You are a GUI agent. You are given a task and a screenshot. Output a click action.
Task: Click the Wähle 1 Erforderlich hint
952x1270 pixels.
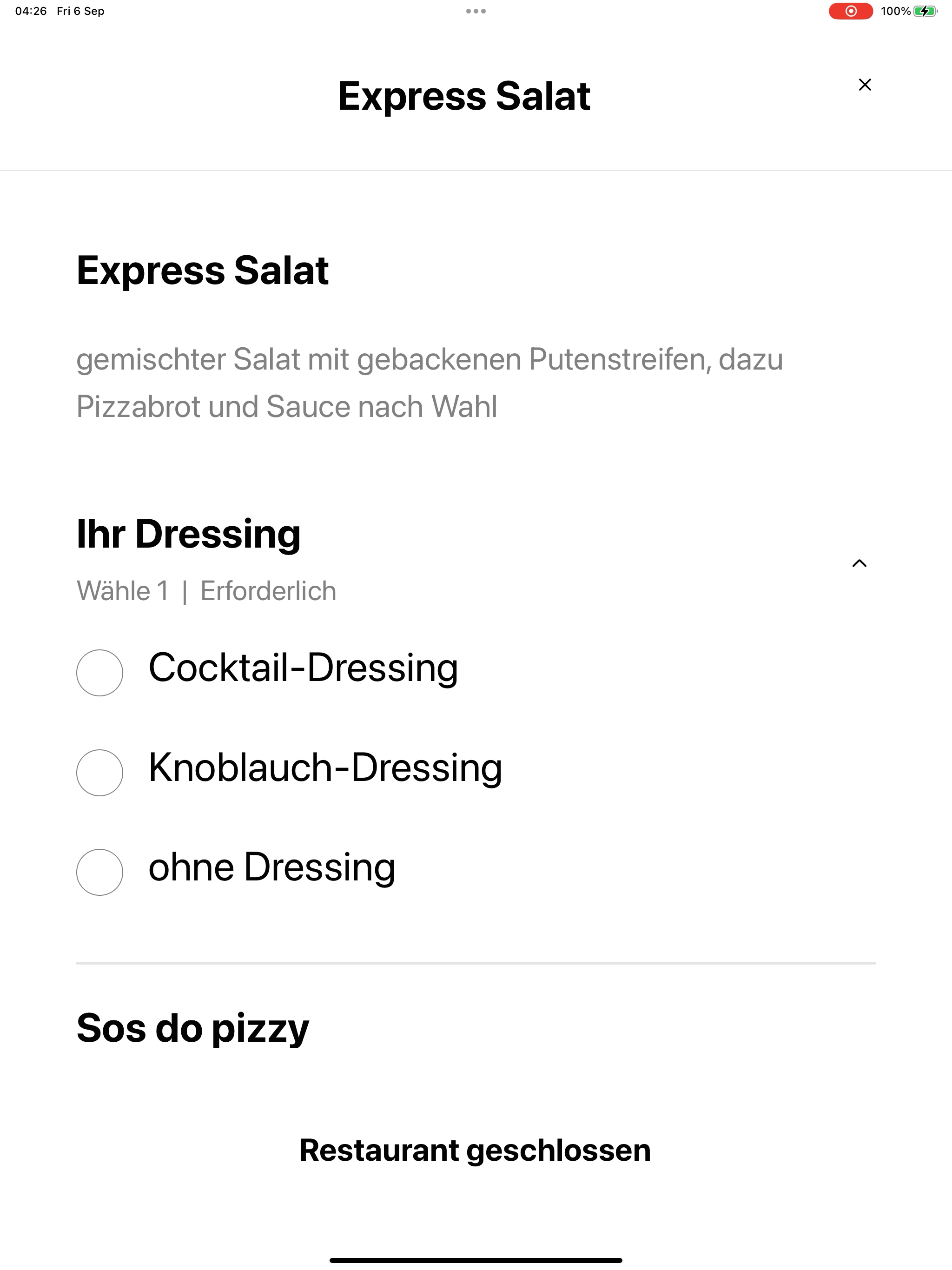point(206,591)
